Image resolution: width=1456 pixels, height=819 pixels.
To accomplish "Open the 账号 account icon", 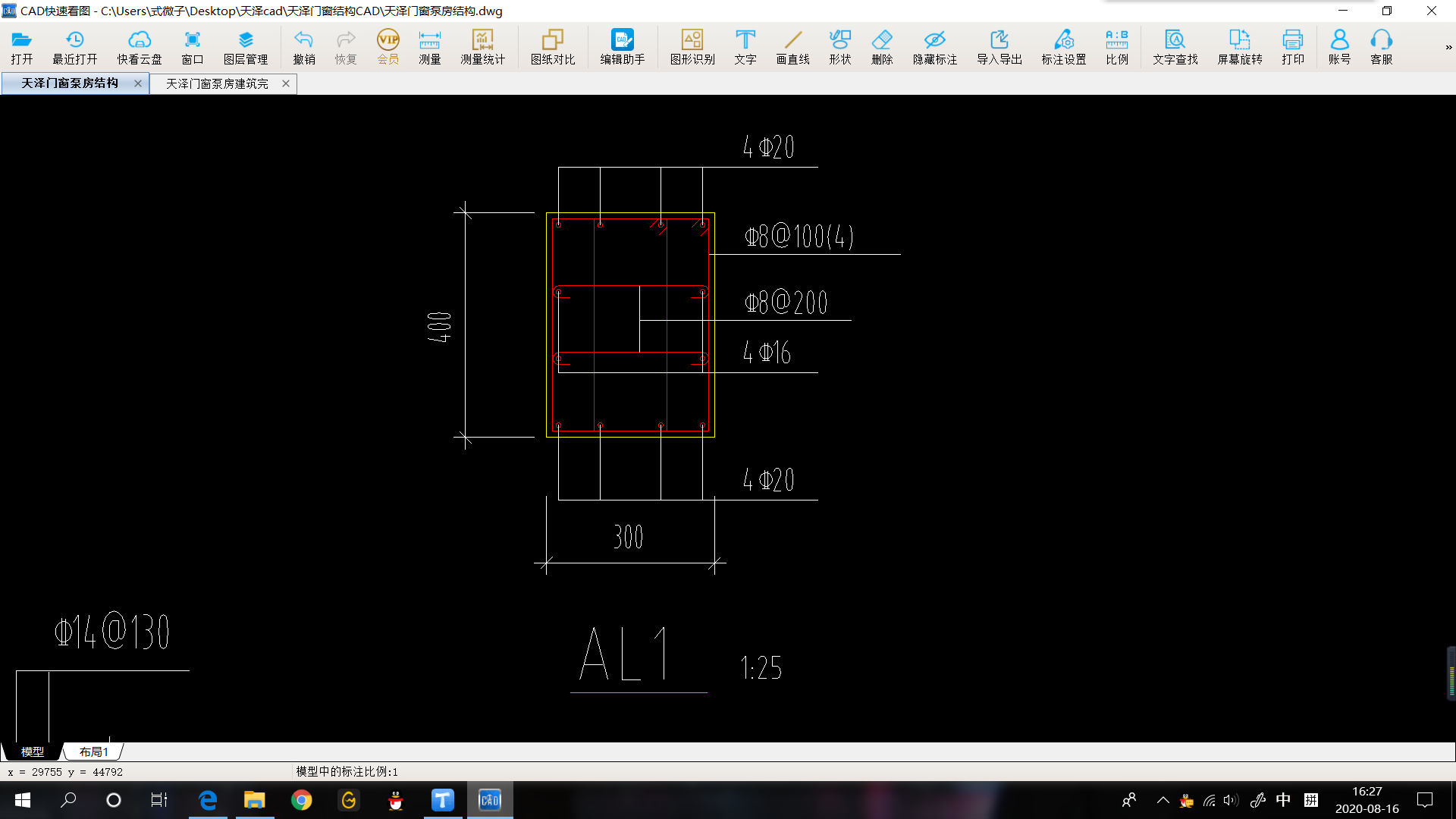I will pyautogui.click(x=1340, y=46).
